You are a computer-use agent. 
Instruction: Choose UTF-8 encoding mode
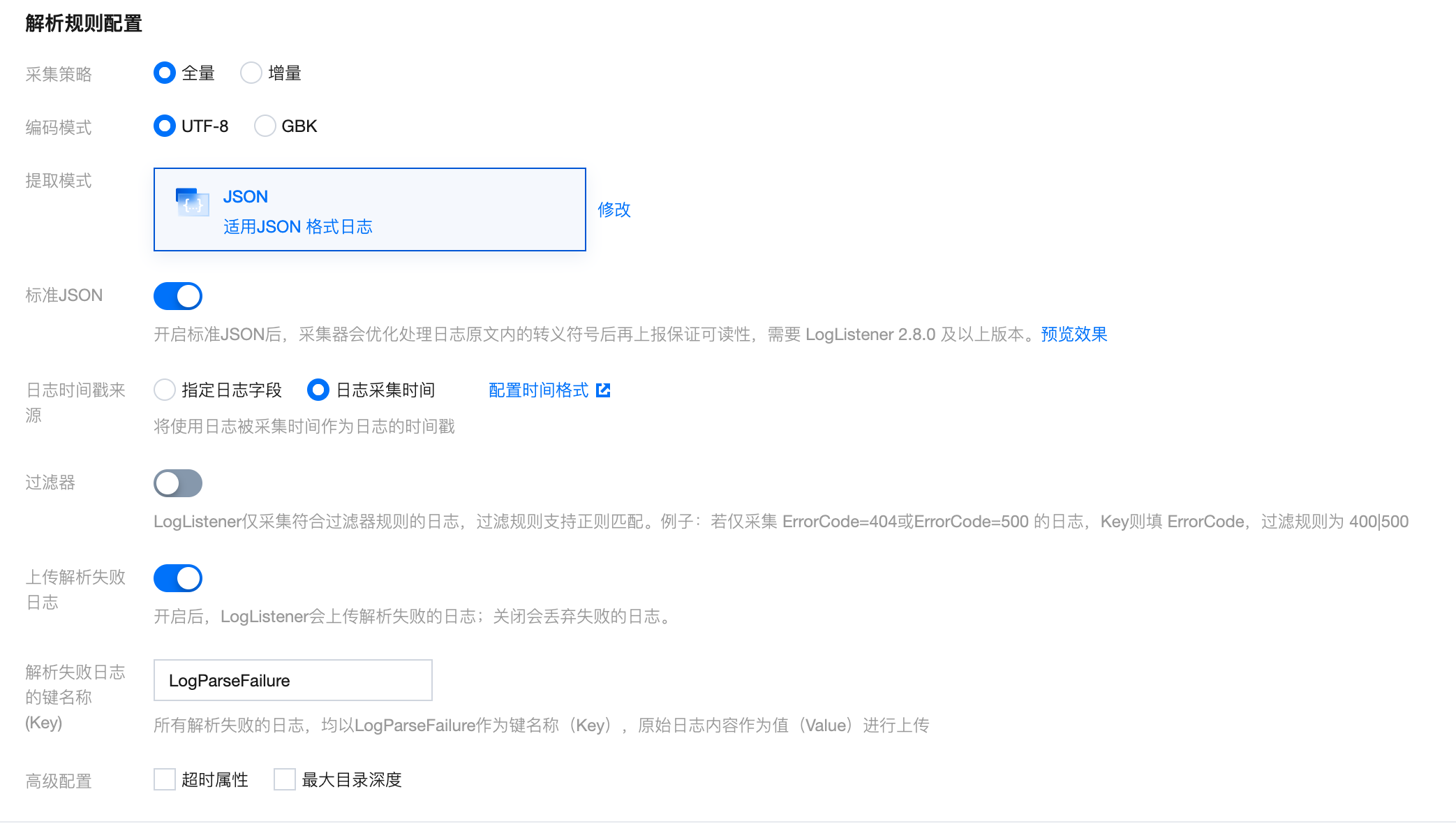pos(165,126)
